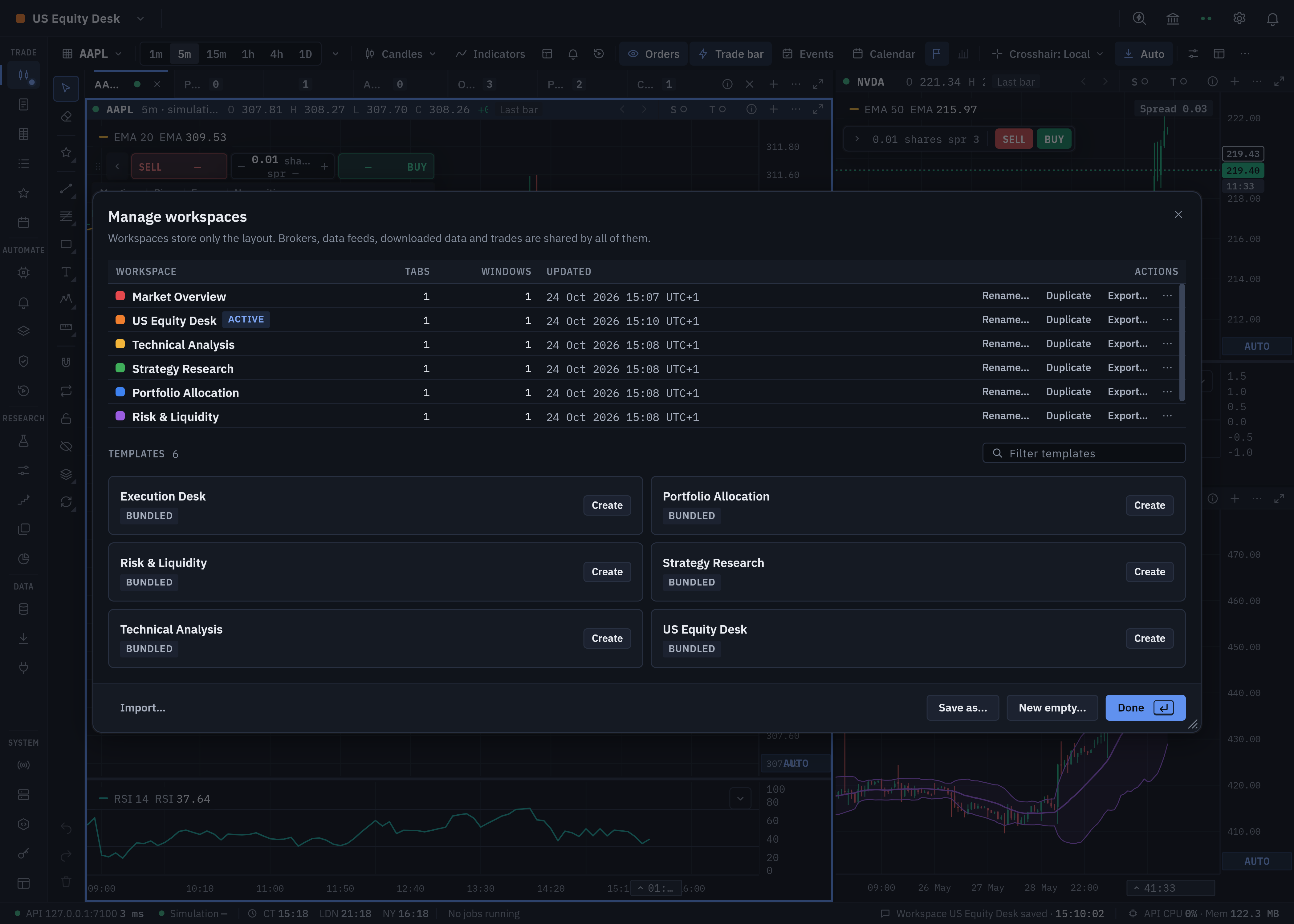Open the Candles chart type dropdown
1294x924 pixels.
click(x=401, y=54)
